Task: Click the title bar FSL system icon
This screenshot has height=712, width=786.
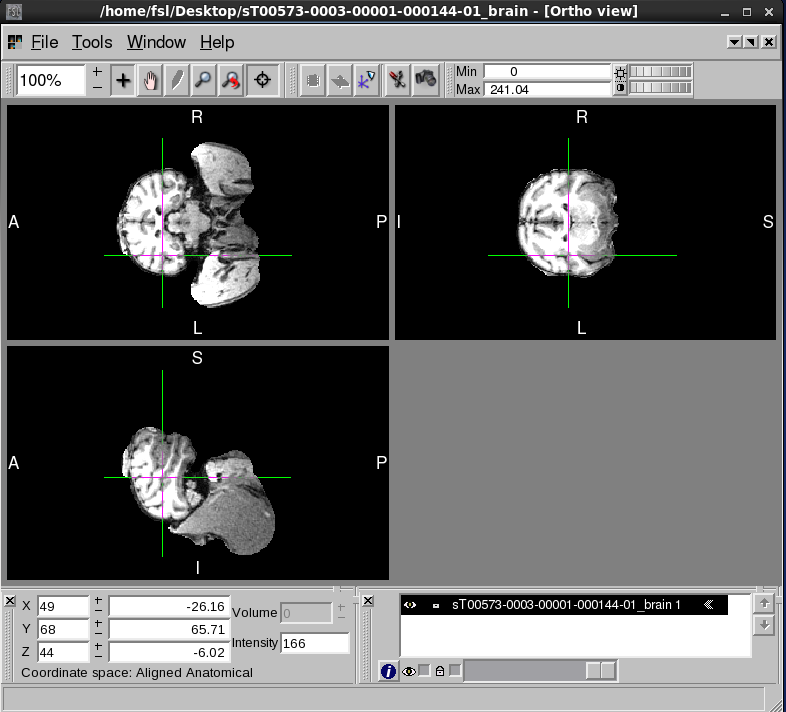Action: tap(14, 11)
